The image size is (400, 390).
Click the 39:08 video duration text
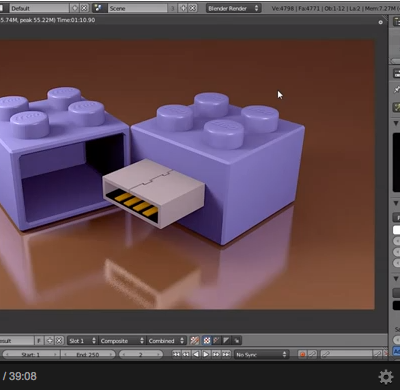[23, 376]
